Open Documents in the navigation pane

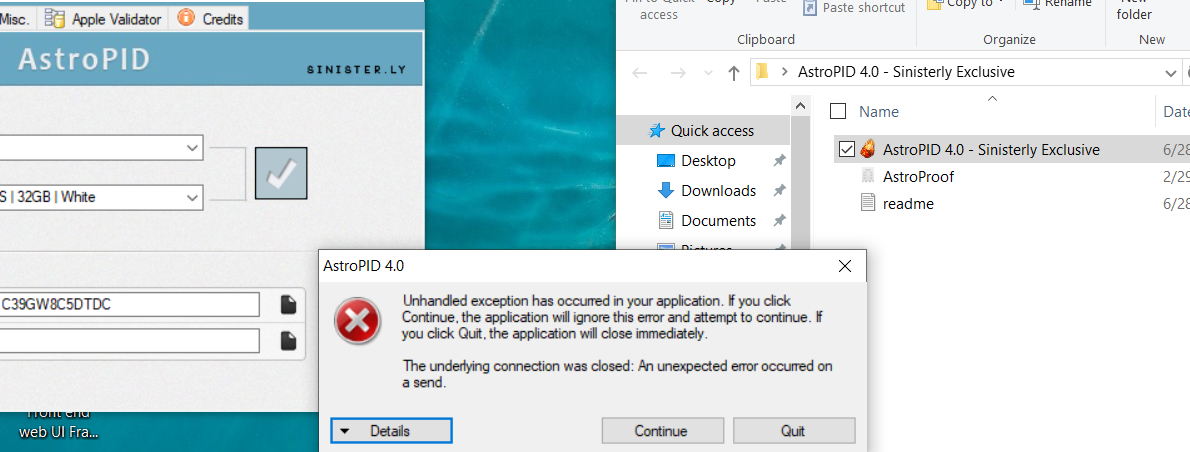tap(718, 221)
